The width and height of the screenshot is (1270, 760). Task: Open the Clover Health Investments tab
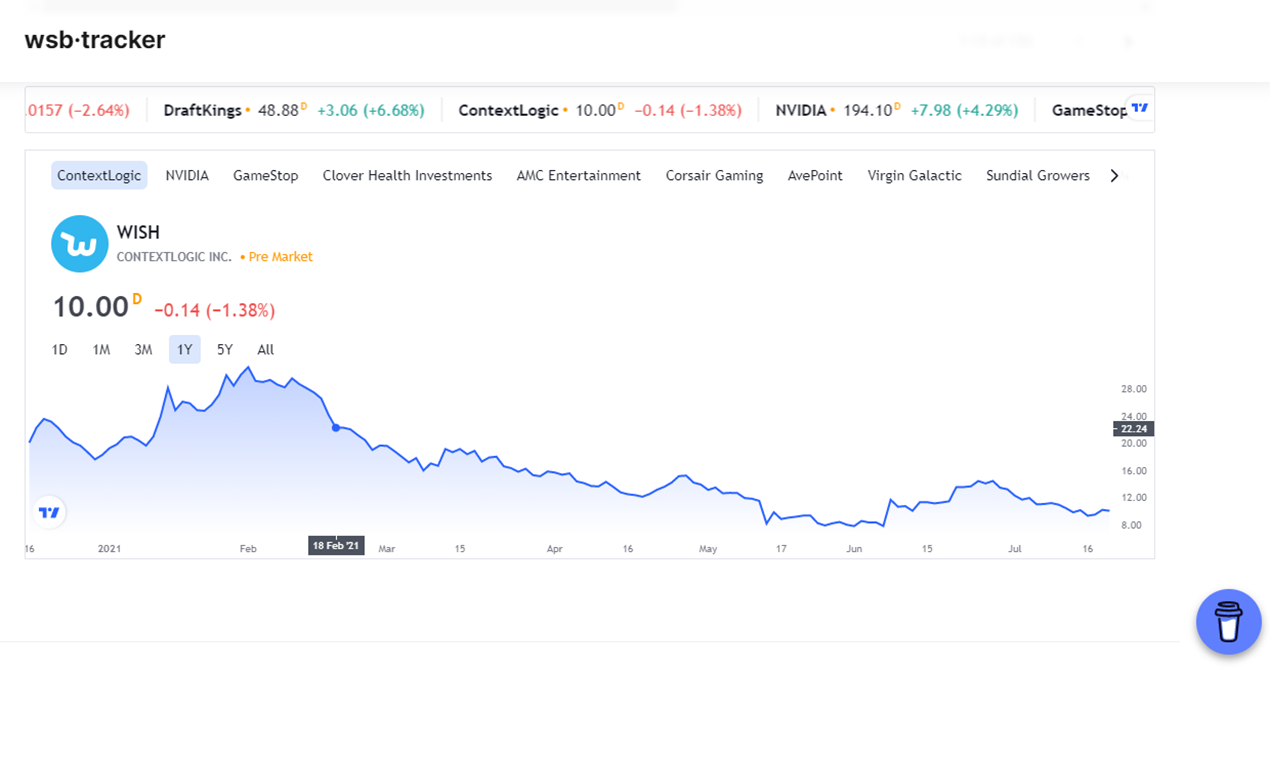coord(407,175)
